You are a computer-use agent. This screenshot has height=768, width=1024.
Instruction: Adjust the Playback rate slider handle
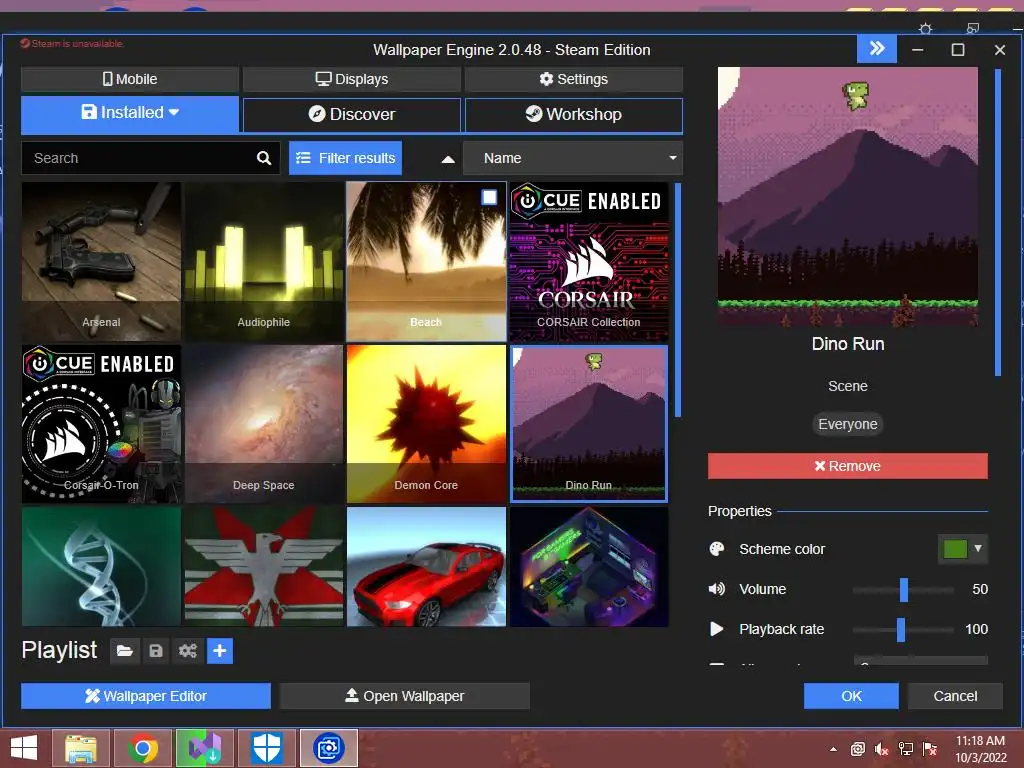click(x=901, y=630)
